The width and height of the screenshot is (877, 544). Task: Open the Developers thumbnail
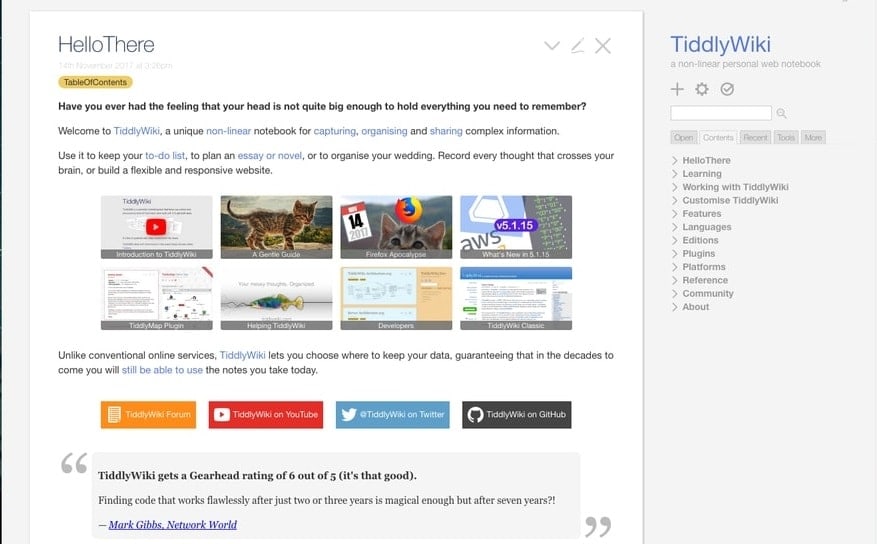(x=396, y=298)
